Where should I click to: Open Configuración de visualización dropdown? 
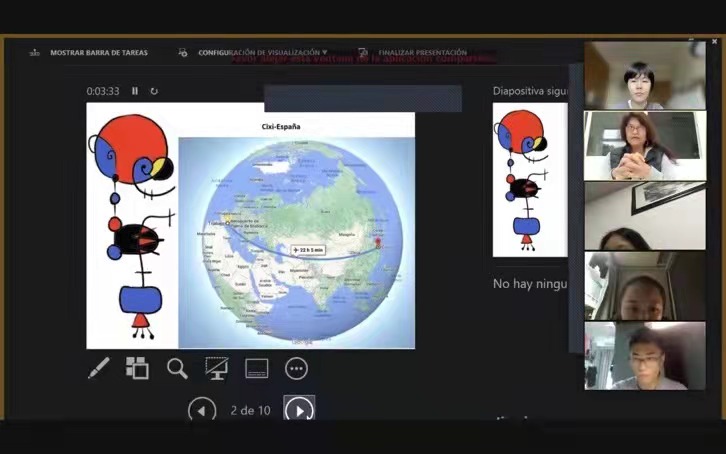[263, 53]
